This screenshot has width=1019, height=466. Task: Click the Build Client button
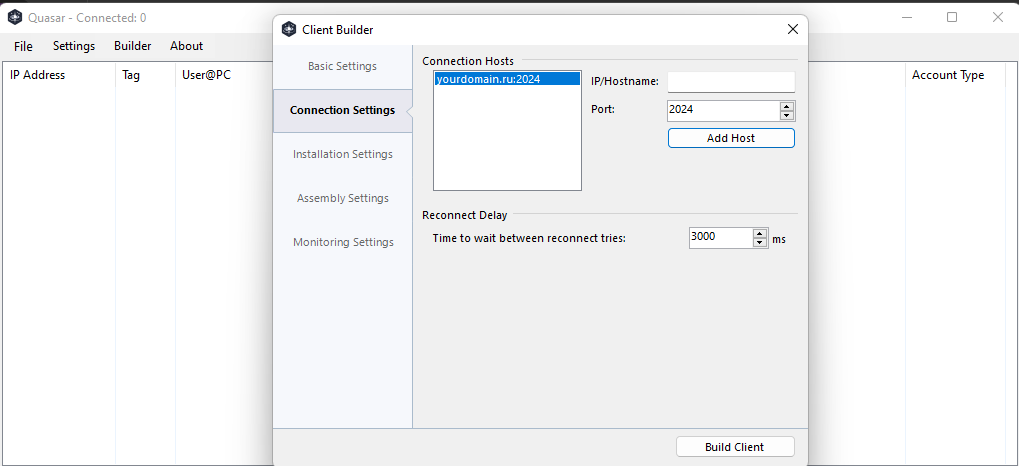[x=735, y=447]
